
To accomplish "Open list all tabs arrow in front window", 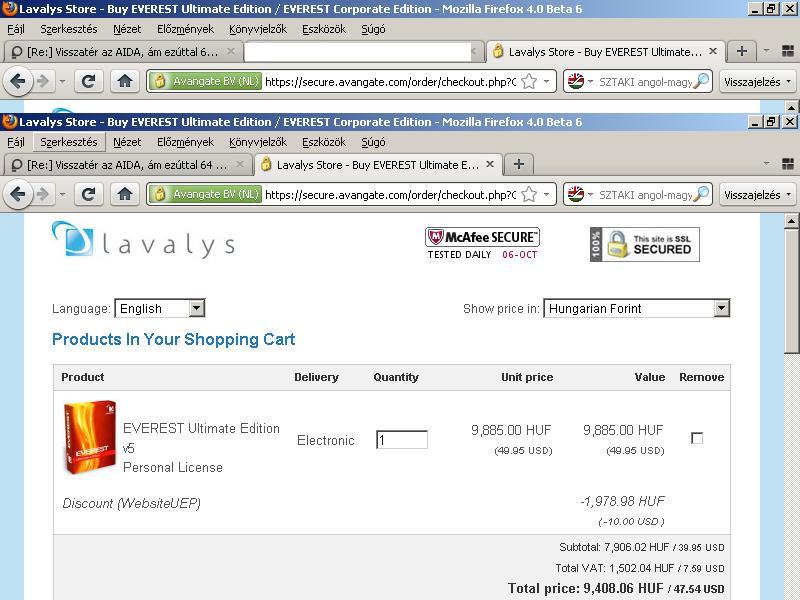I will pos(766,164).
